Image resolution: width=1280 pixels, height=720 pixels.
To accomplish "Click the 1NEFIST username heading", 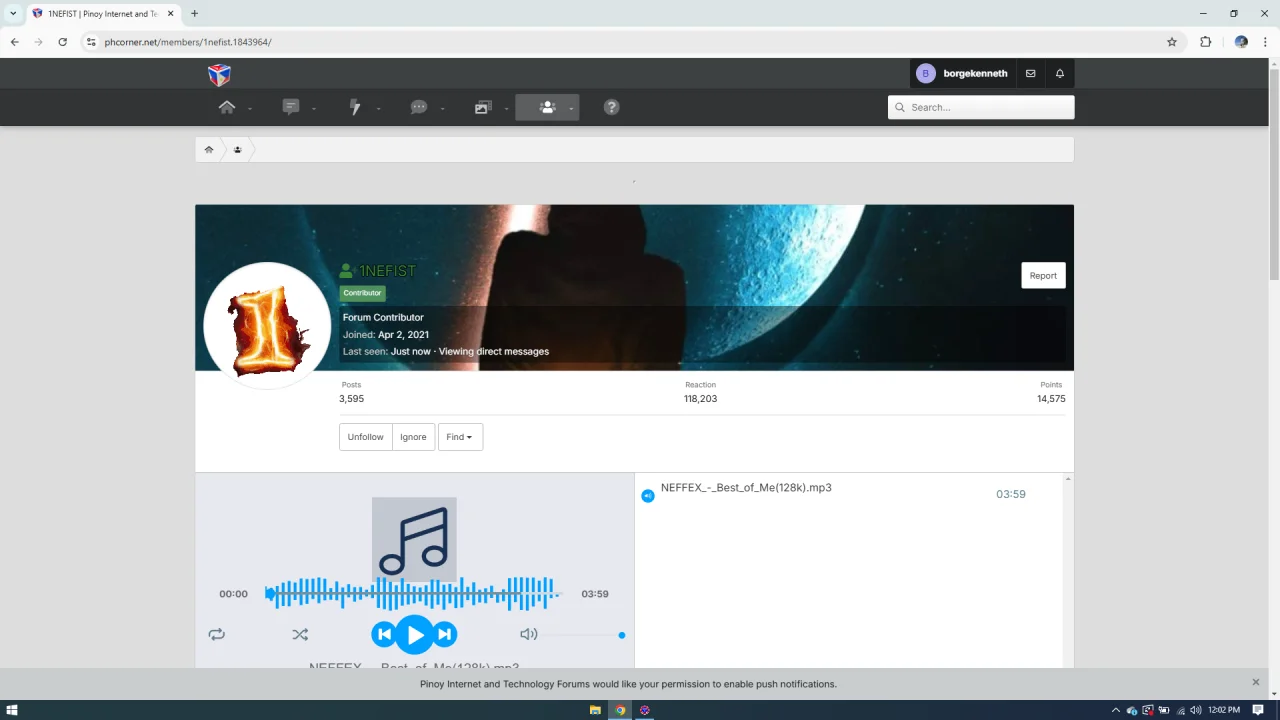I will click(x=387, y=271).
